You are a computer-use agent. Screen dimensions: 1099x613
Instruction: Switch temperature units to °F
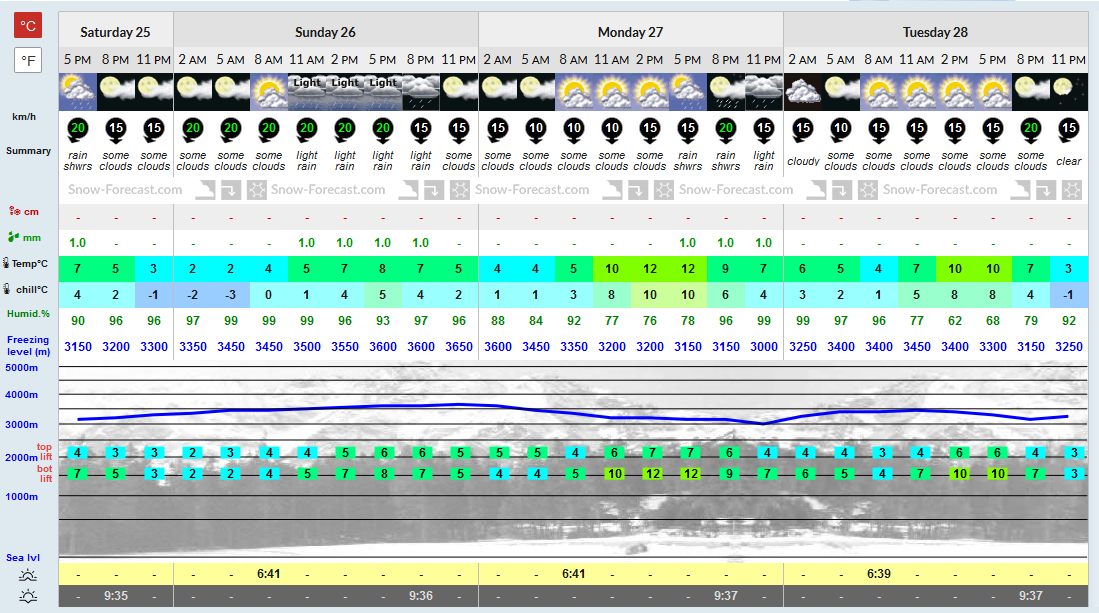(28, 60)
